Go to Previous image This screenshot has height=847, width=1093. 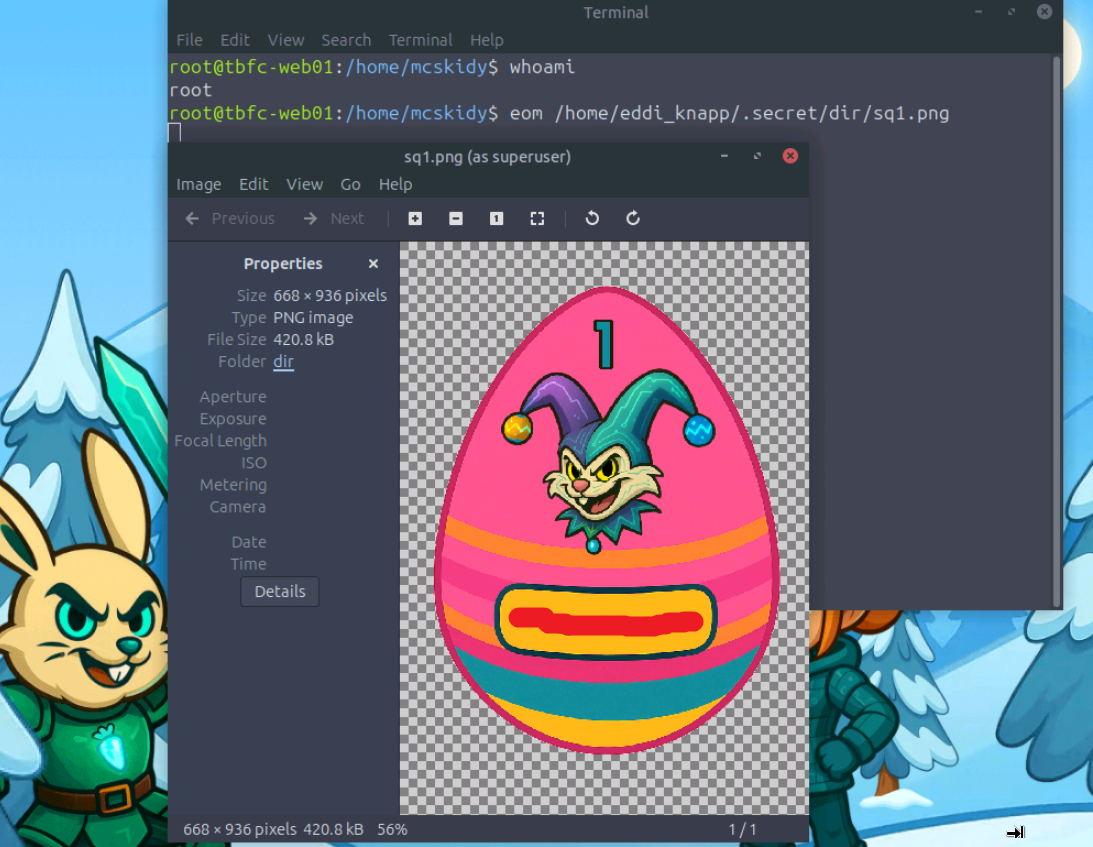(x=231, y=219)
